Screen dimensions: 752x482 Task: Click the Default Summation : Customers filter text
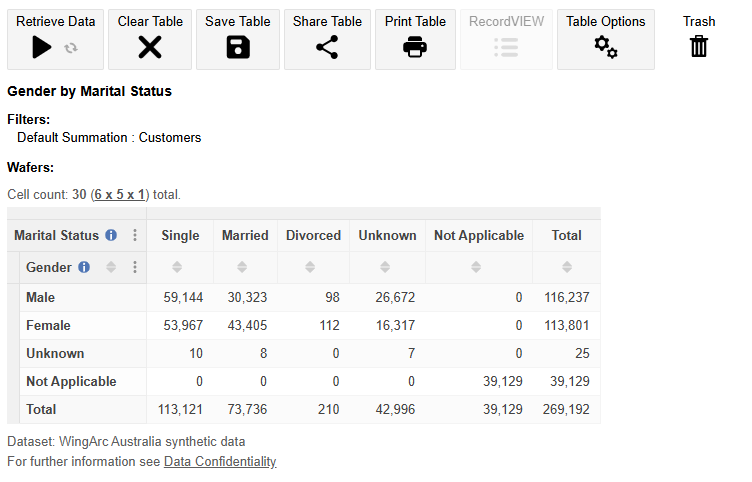pyautogui.click(x=109, y=138)
